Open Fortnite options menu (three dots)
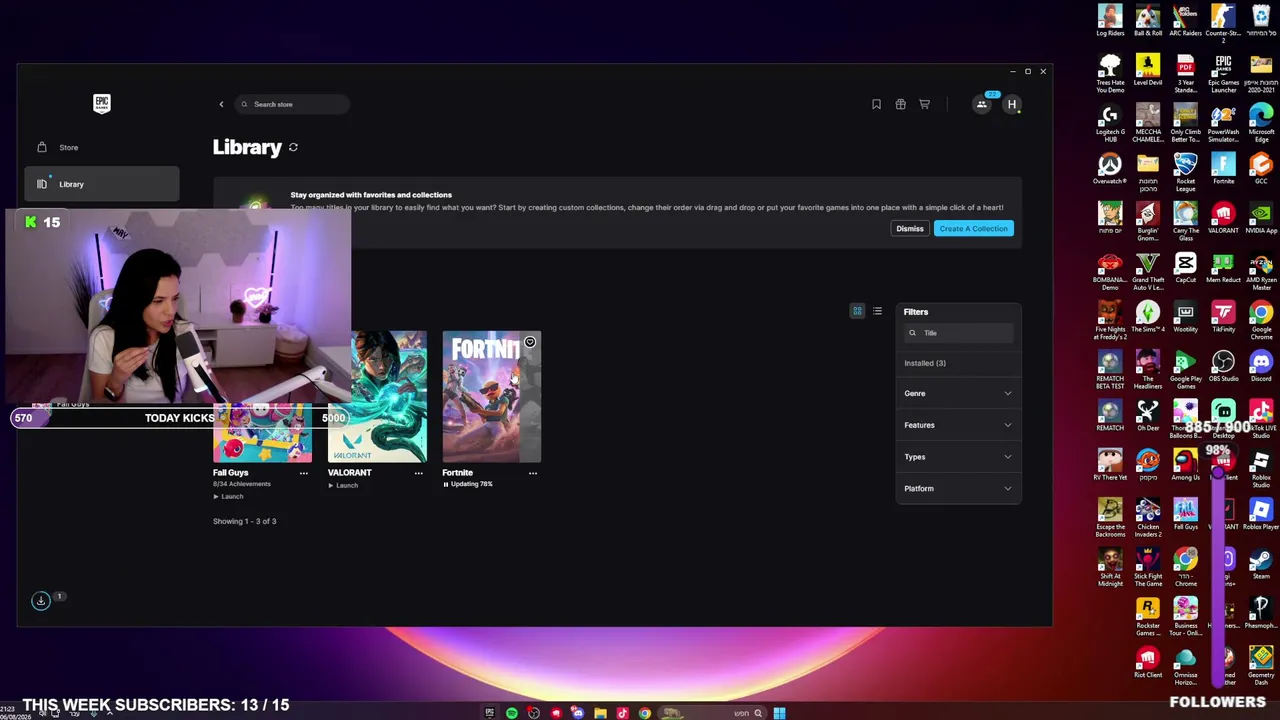The height and width of the screenshot is (720, 1280). [533, 473]
